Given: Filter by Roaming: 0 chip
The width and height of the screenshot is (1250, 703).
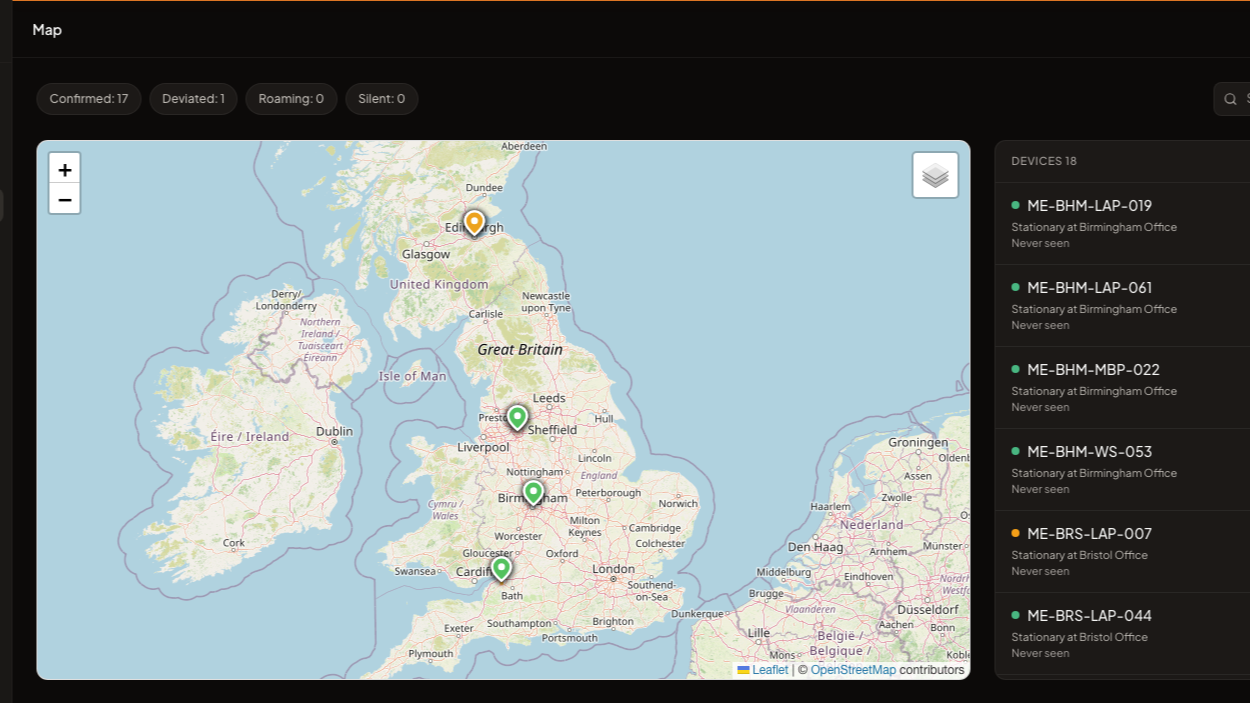Looking at the screenshot, I should click(x=291, y=99).
